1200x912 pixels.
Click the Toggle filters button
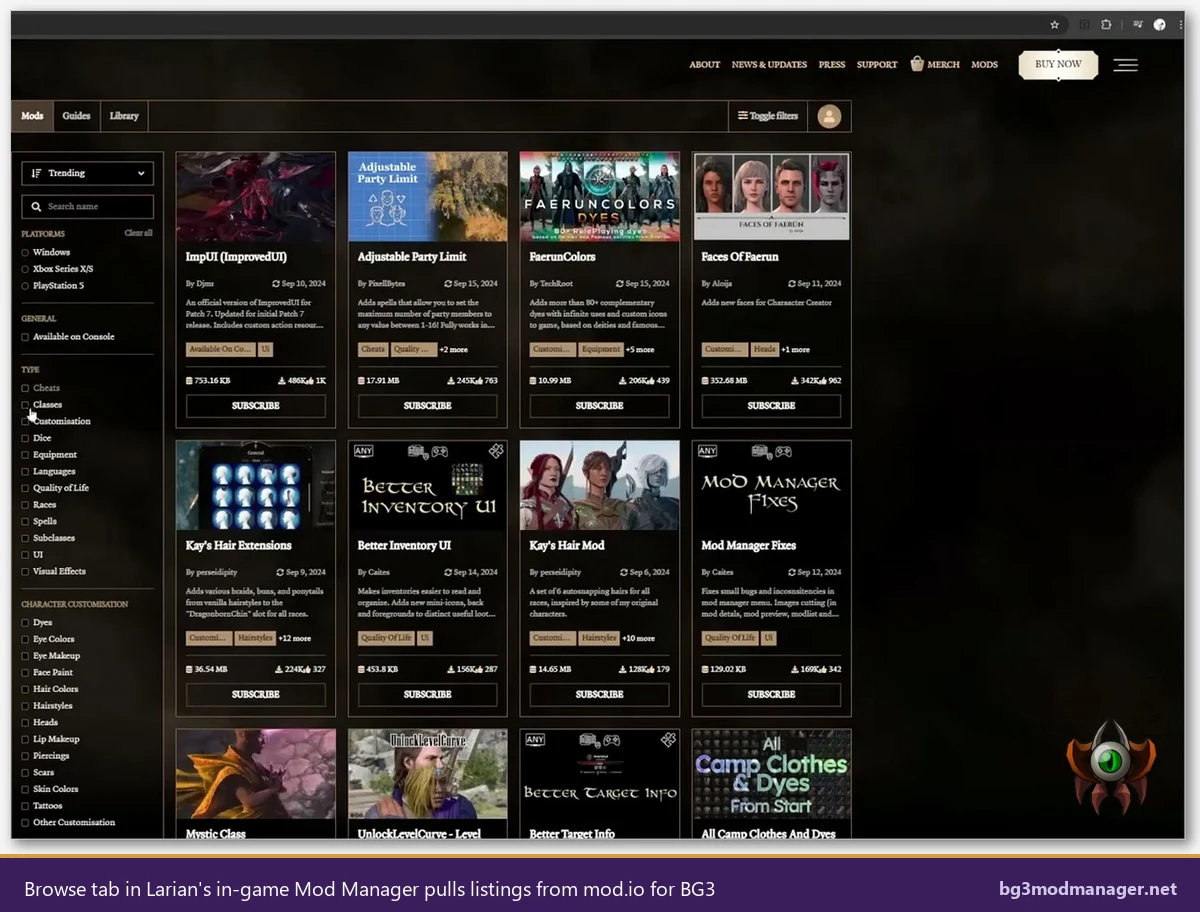(768, 116)
